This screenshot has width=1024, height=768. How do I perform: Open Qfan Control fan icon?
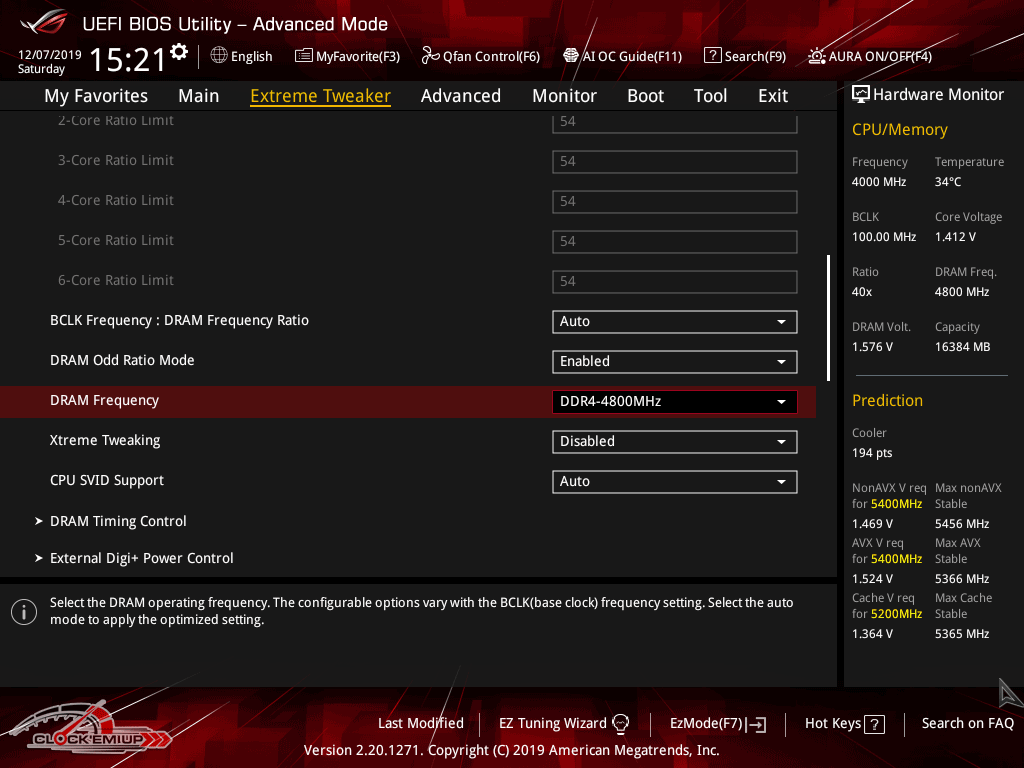pyautogui.click(x=431, y=56)
